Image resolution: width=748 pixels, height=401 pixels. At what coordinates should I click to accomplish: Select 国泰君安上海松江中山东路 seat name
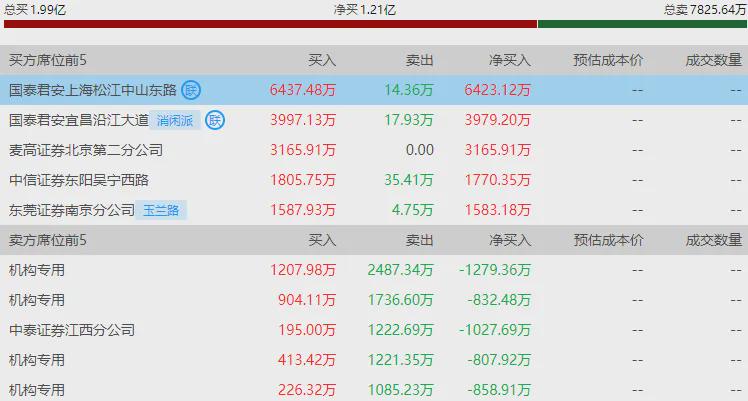93,90
